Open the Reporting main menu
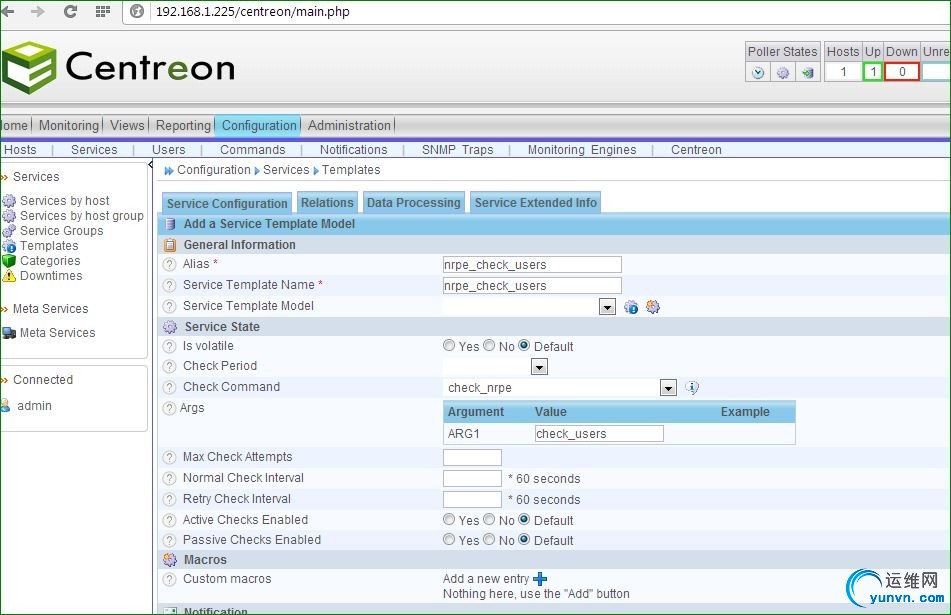 pos(183,126)
